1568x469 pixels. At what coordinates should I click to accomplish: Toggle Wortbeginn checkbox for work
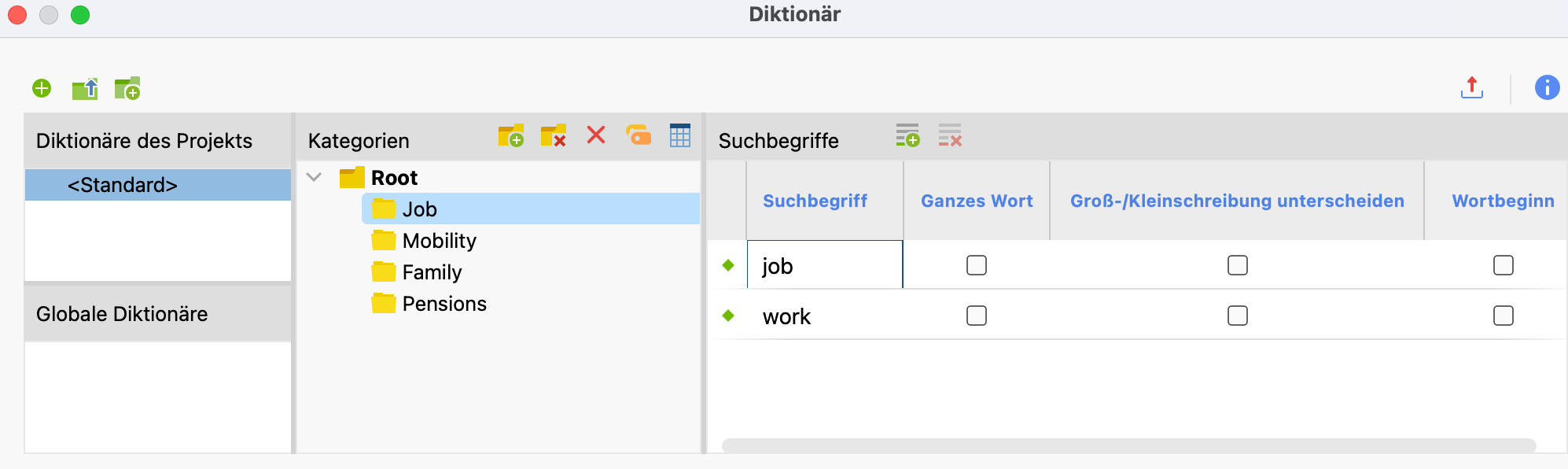1504,316
